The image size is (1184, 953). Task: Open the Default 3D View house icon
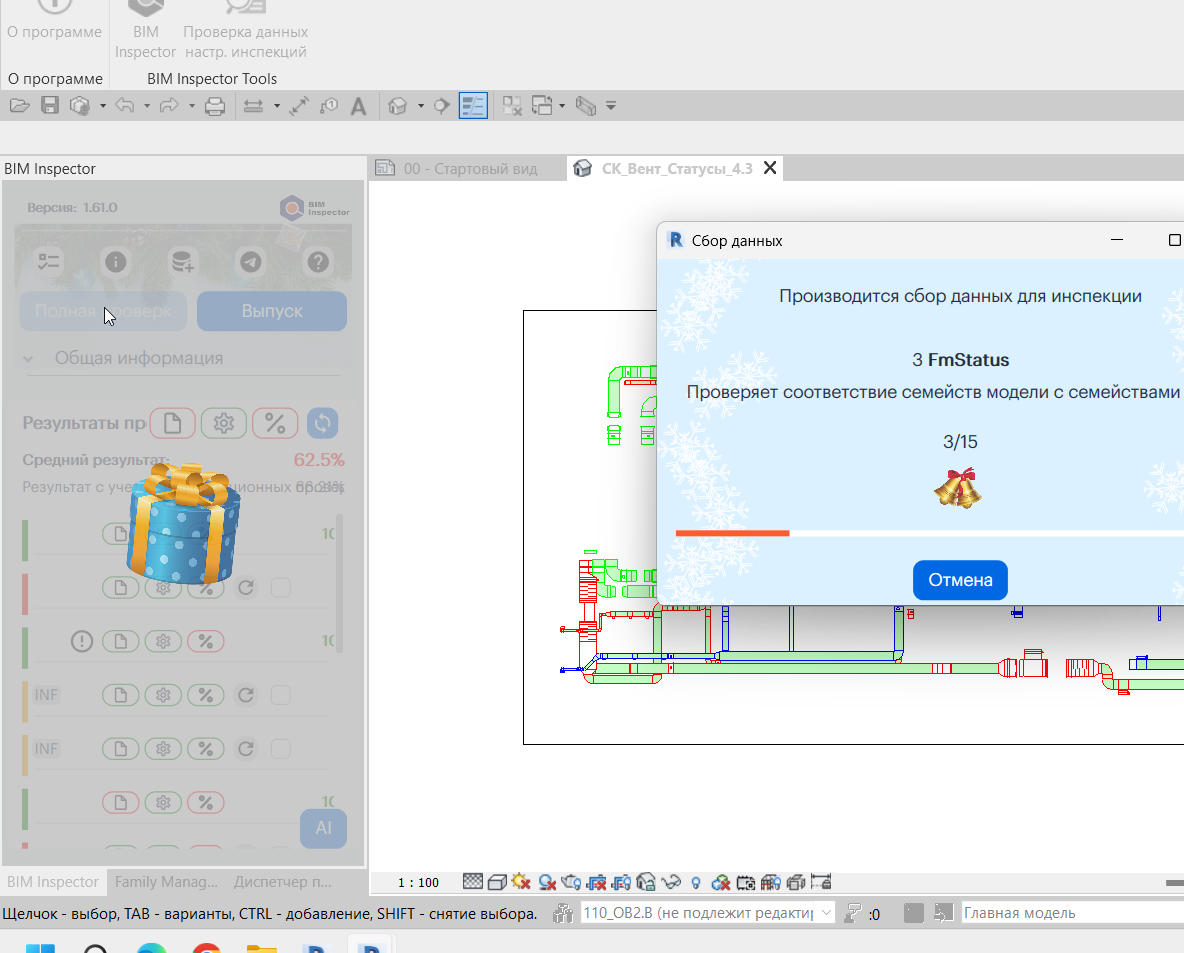(x=397, y=106)
